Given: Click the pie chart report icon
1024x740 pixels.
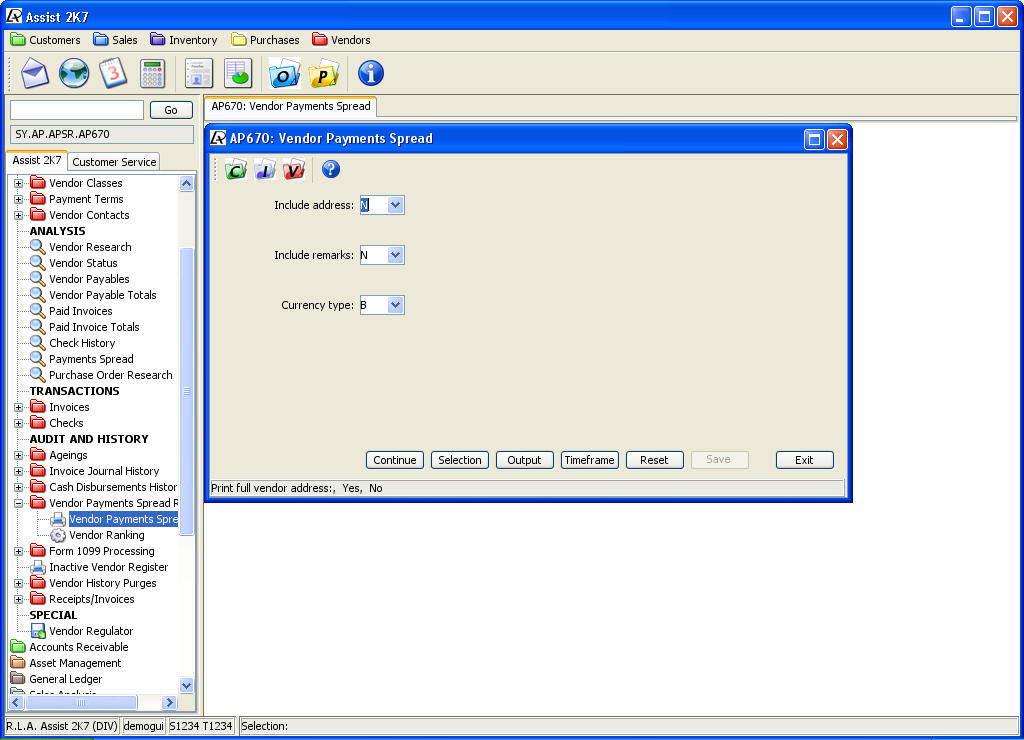Looking at the screenshot, I should 238,73.
